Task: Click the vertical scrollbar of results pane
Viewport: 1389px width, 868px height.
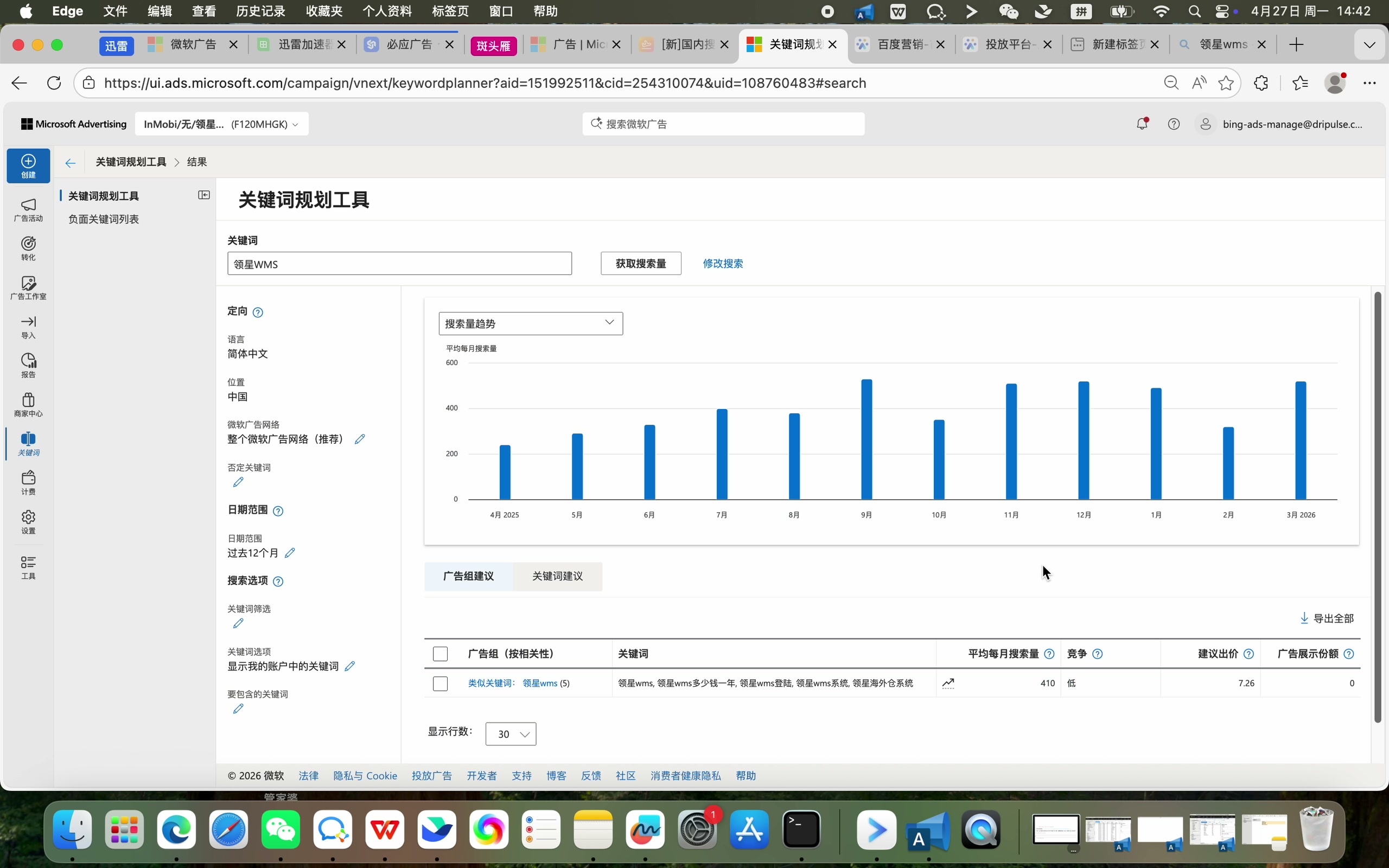Action: click(1378, 507)
